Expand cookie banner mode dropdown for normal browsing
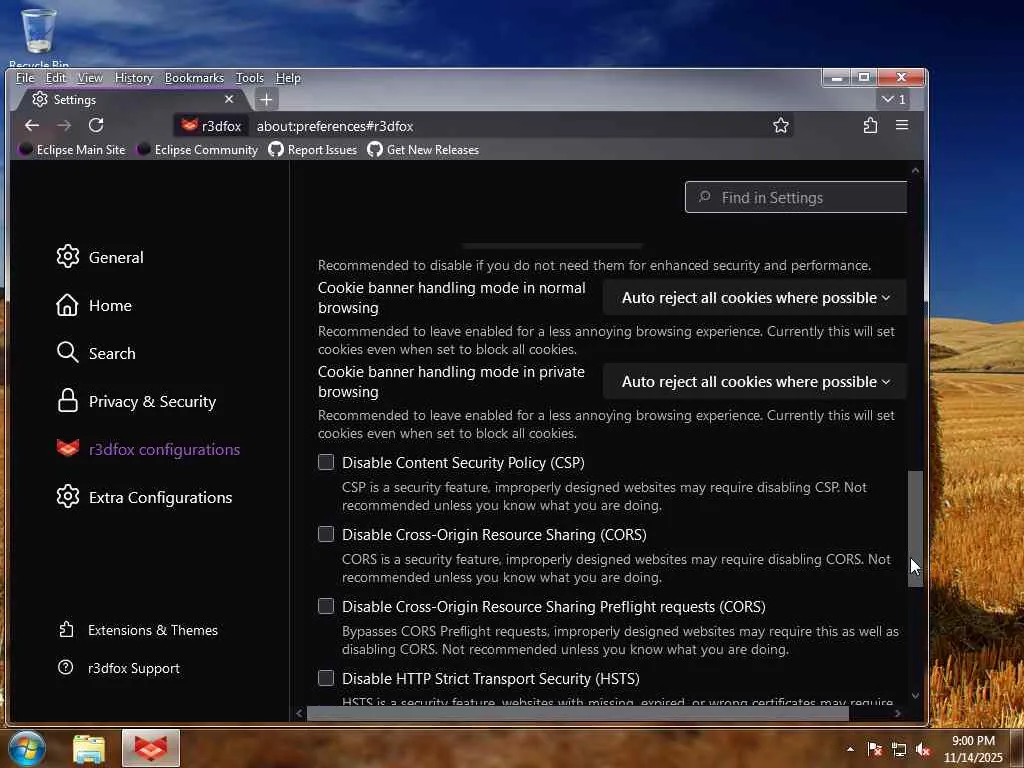This screenshot has width=1024, height=768. click(755, 298)
